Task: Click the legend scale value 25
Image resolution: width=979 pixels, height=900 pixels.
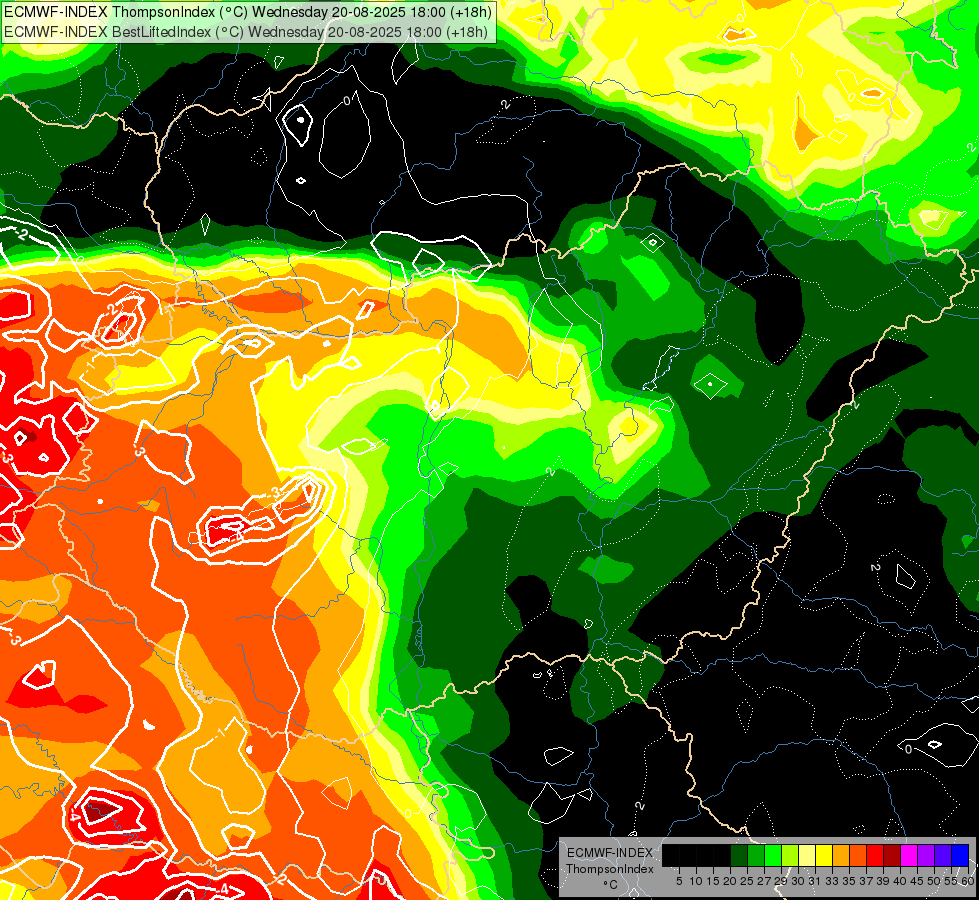Action: click(x=747, y=881)
